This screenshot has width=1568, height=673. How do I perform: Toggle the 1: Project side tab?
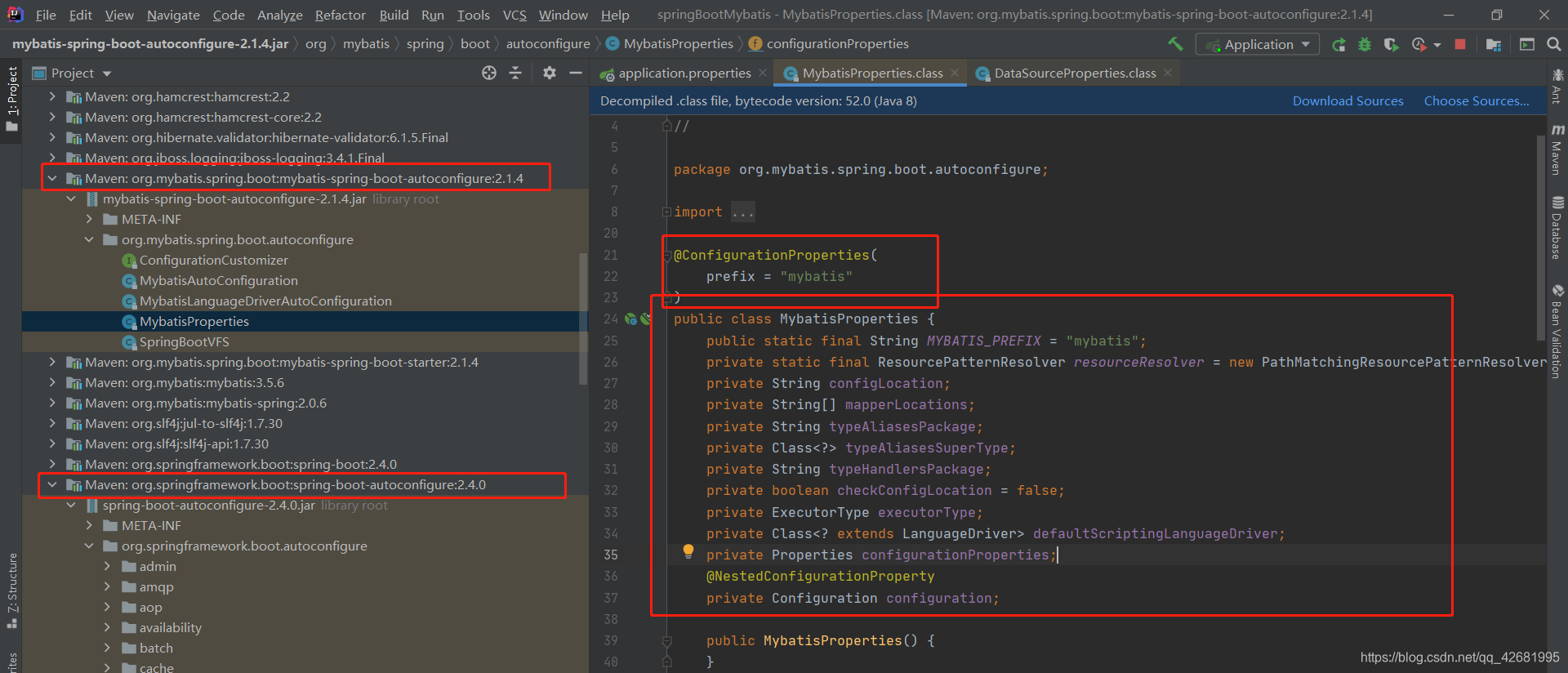[x=11, y=99]
